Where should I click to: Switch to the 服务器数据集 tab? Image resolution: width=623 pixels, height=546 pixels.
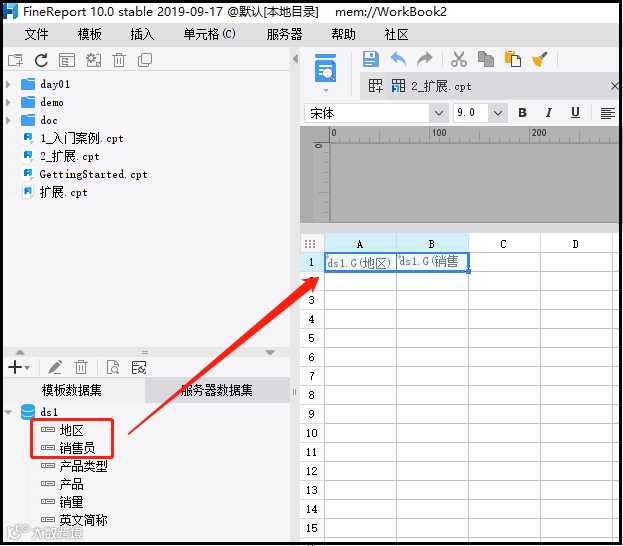click(x=217, y=390)
